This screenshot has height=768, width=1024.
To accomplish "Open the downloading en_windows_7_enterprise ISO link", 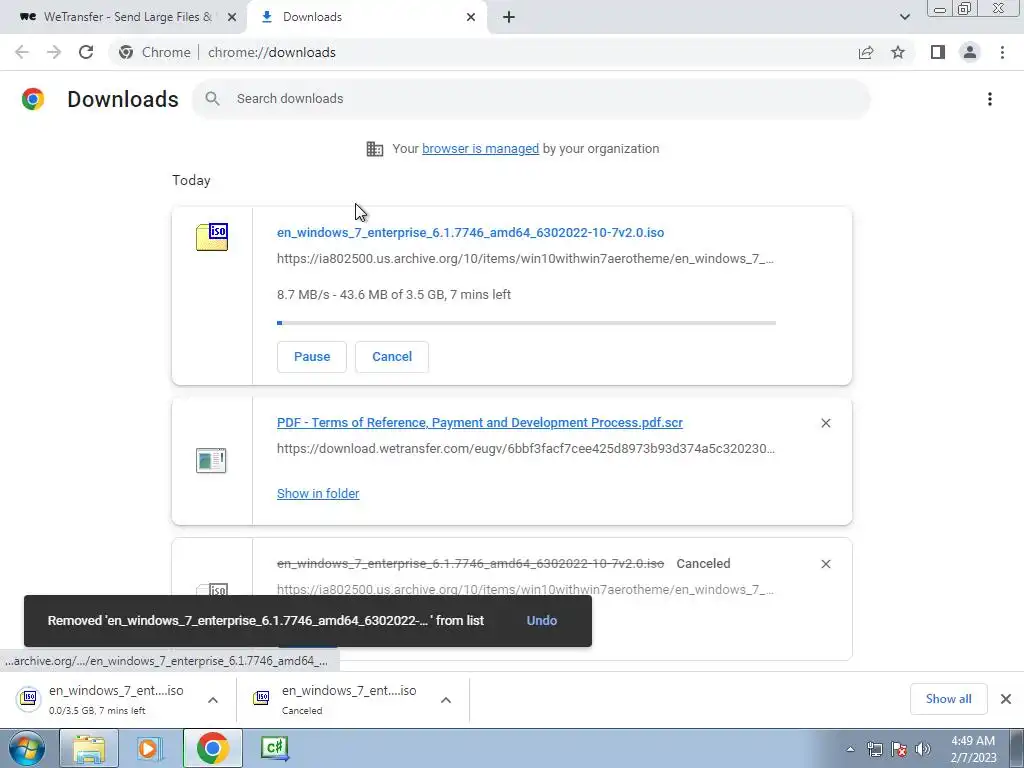I will pos(470,232).
